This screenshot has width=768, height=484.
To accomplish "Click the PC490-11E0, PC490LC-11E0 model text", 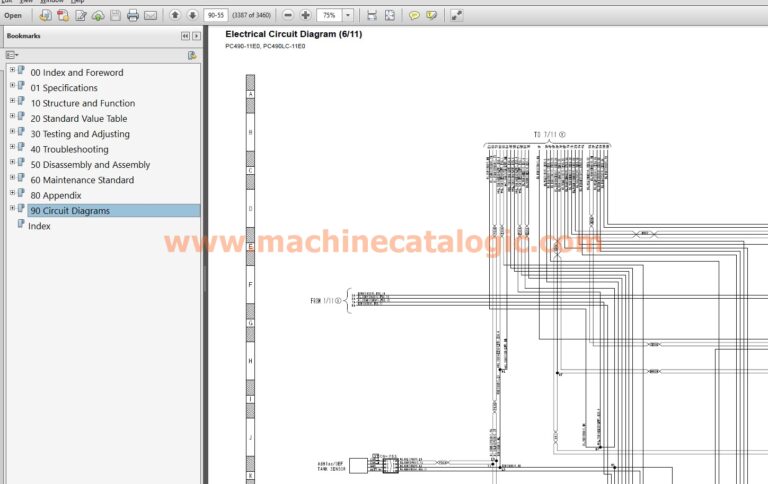I will coord(265,46).
